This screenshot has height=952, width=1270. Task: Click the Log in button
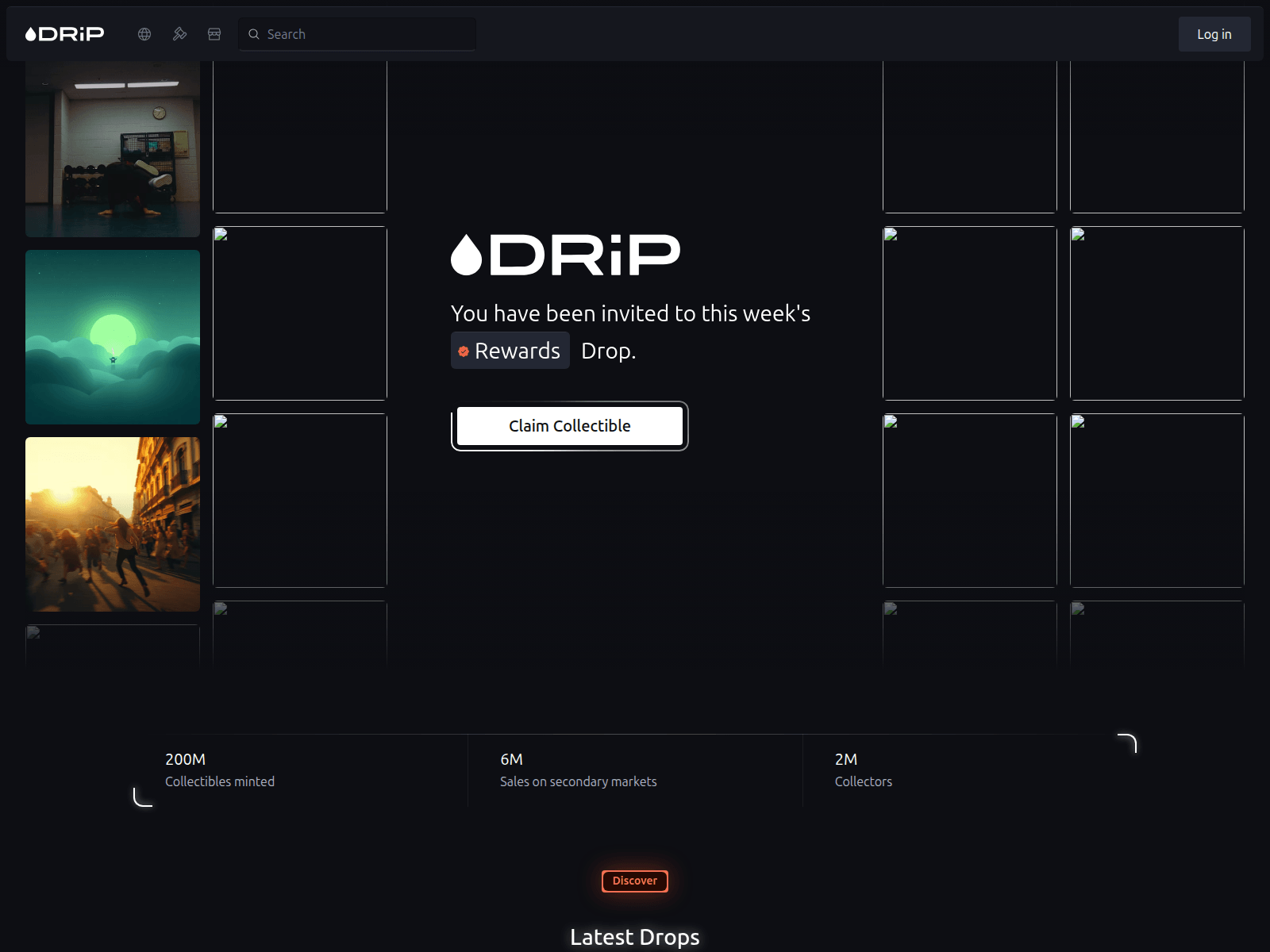click(1214, 34)
